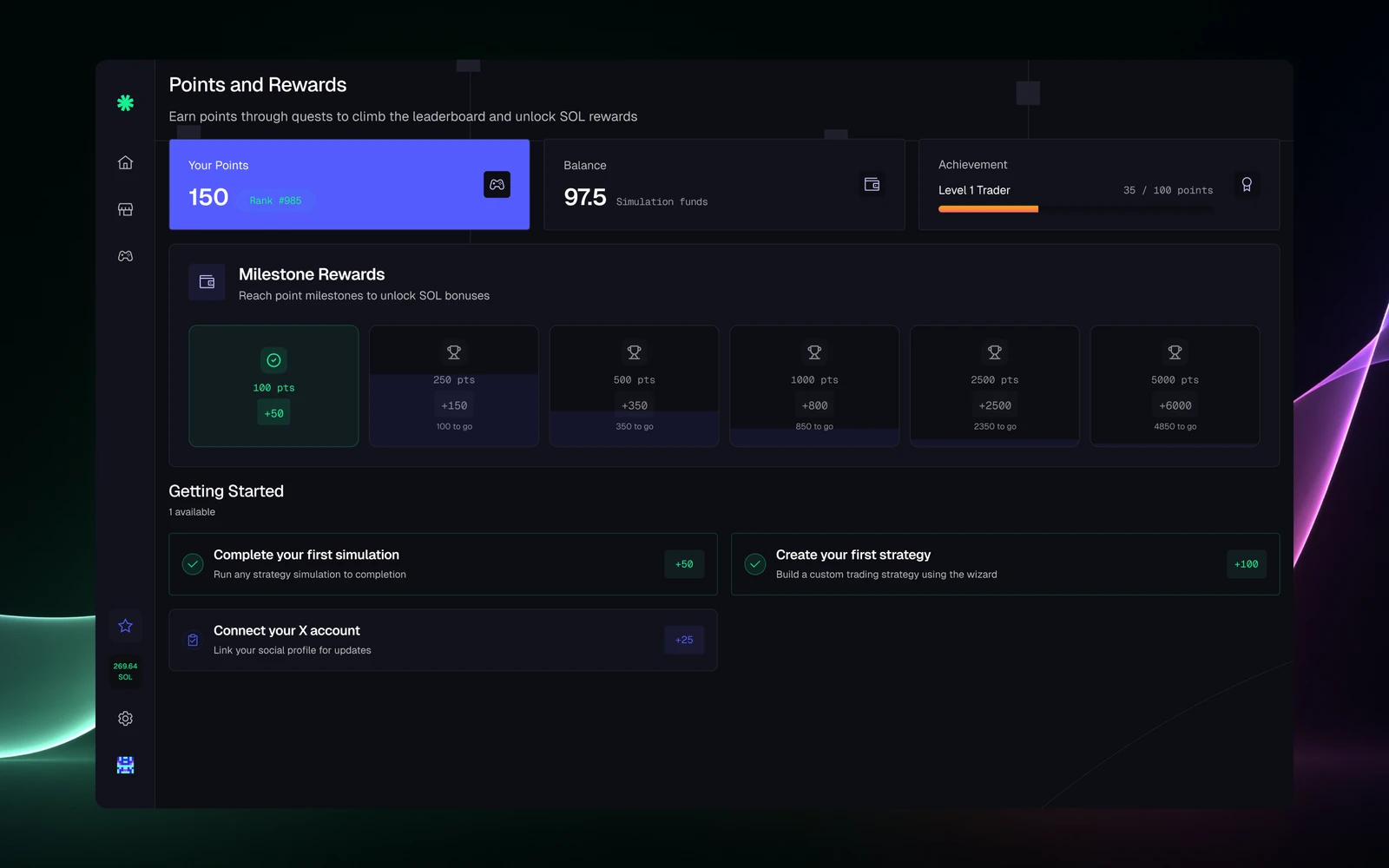Select the completed 100 pts milestone card
This screenshot has height=868, width=1389.
point(273,386)
